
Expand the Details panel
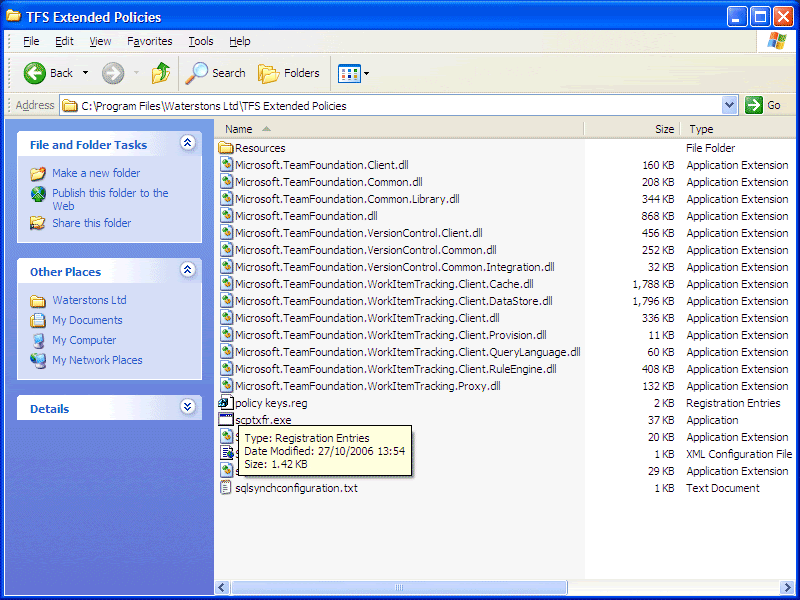coord(187,406)
